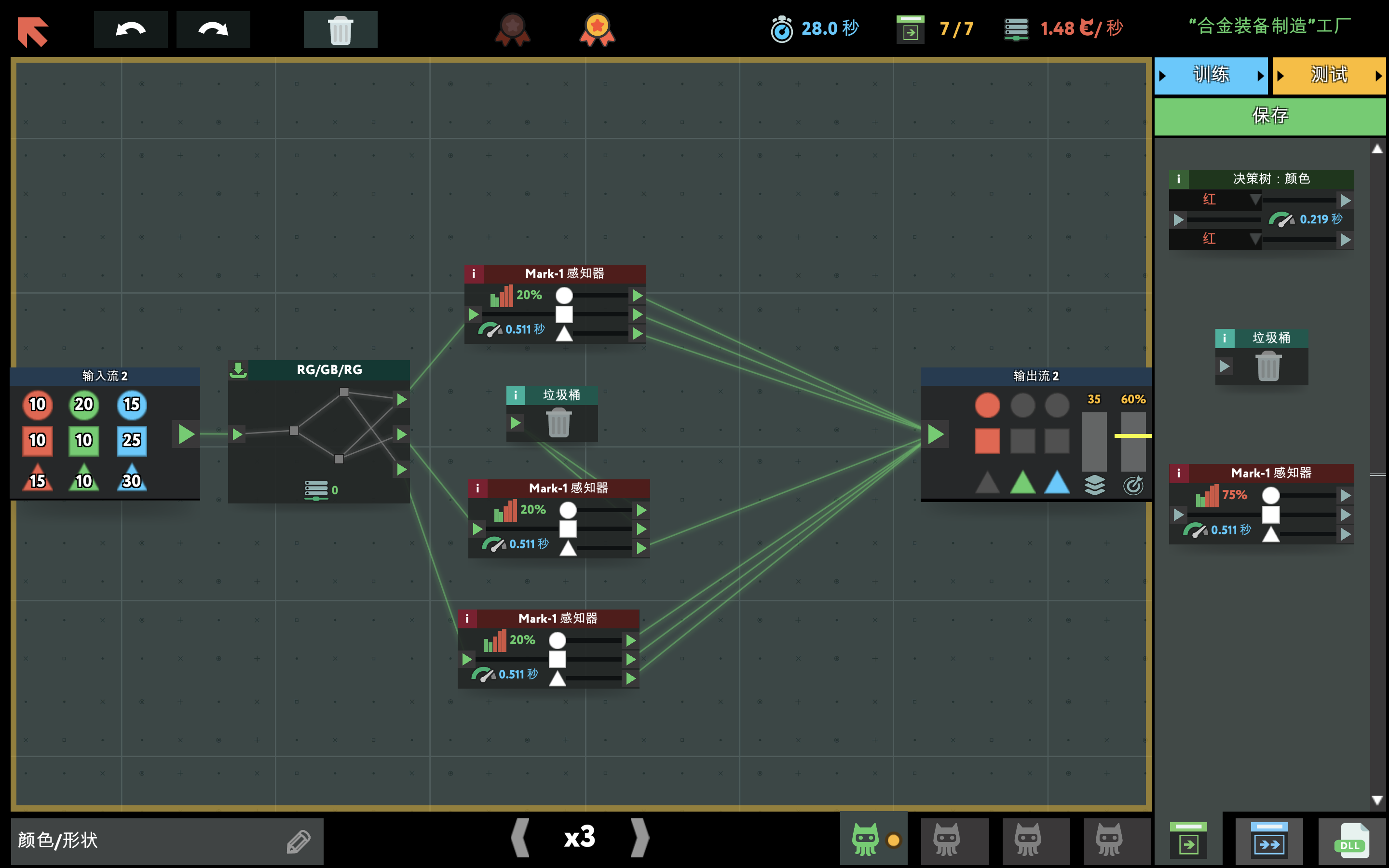Image resolution: width=1389 pixels, height=868 pixels.
Task: Toggle the last gray cat slot
Action: (1108, 840)
